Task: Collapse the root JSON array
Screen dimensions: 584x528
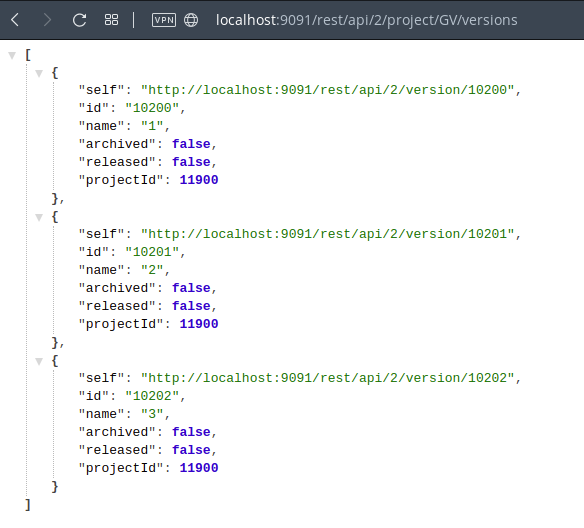Action: point(12,55)
